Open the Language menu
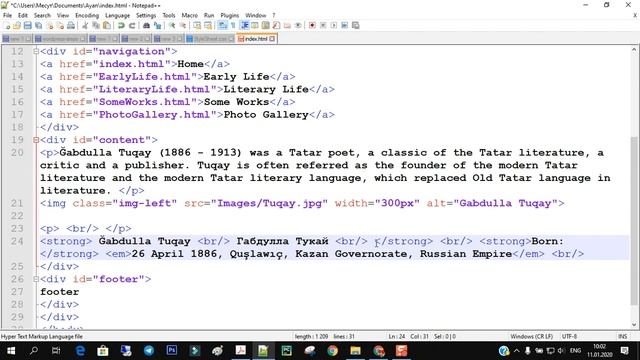 pos(118,16)
